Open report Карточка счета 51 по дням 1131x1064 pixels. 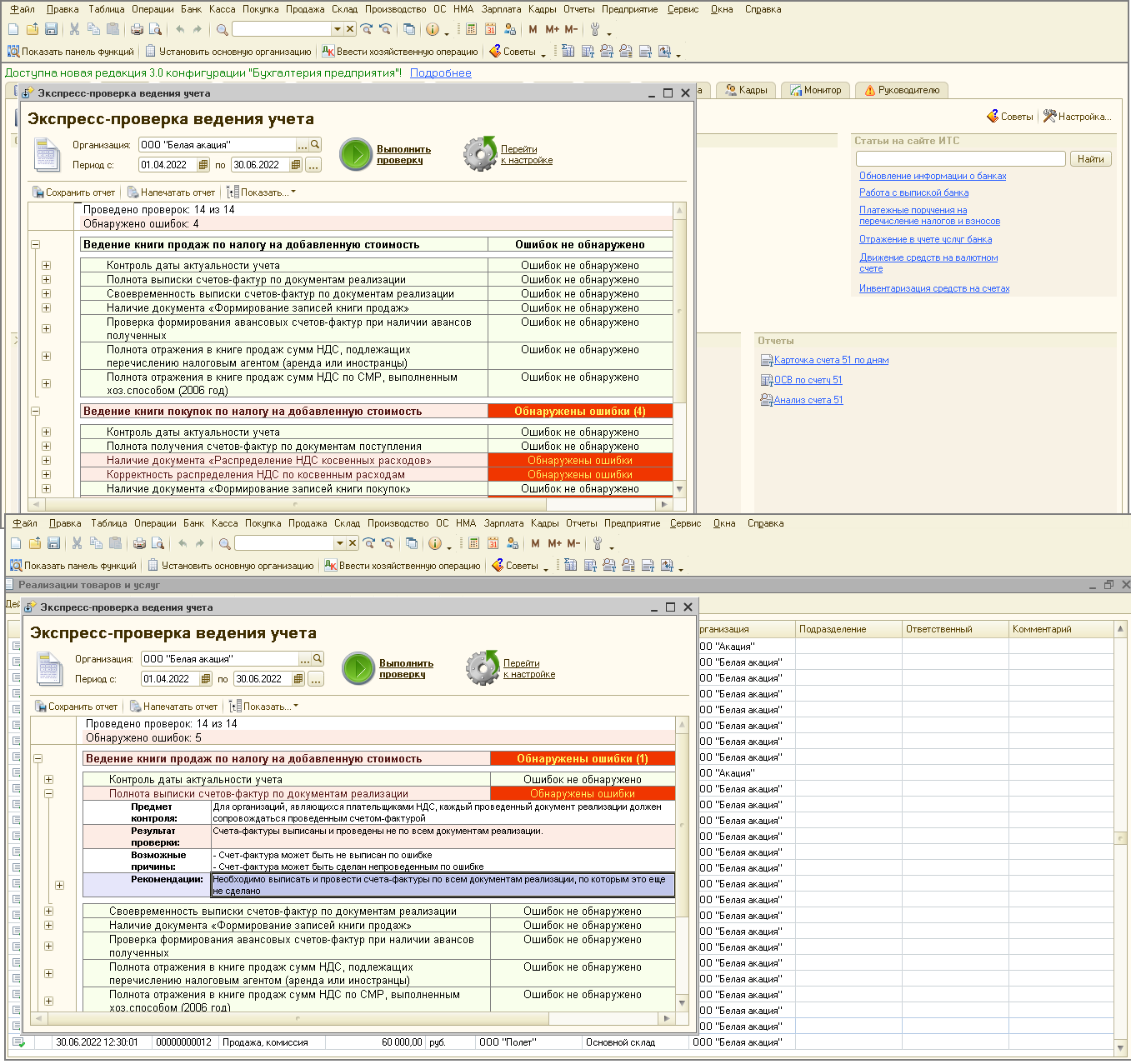[831, 360]
